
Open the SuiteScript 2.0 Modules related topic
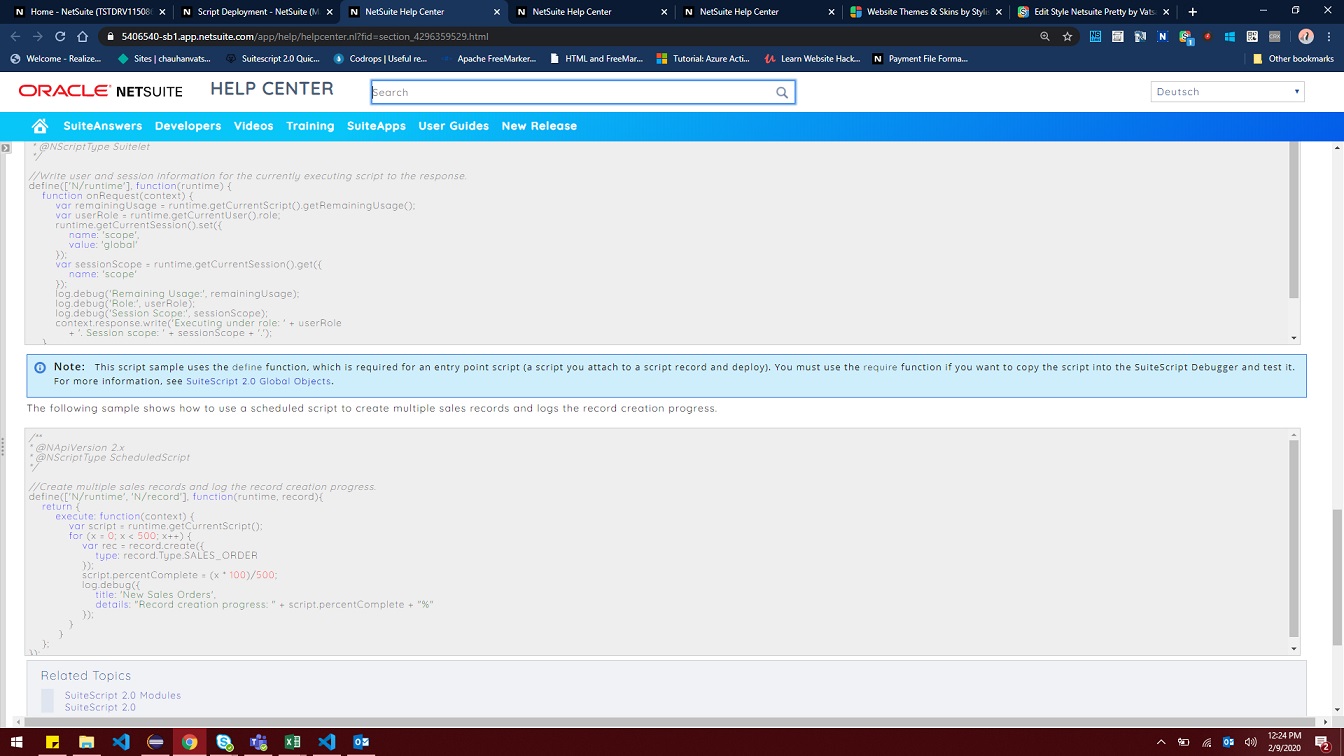(x=123, y=695)
